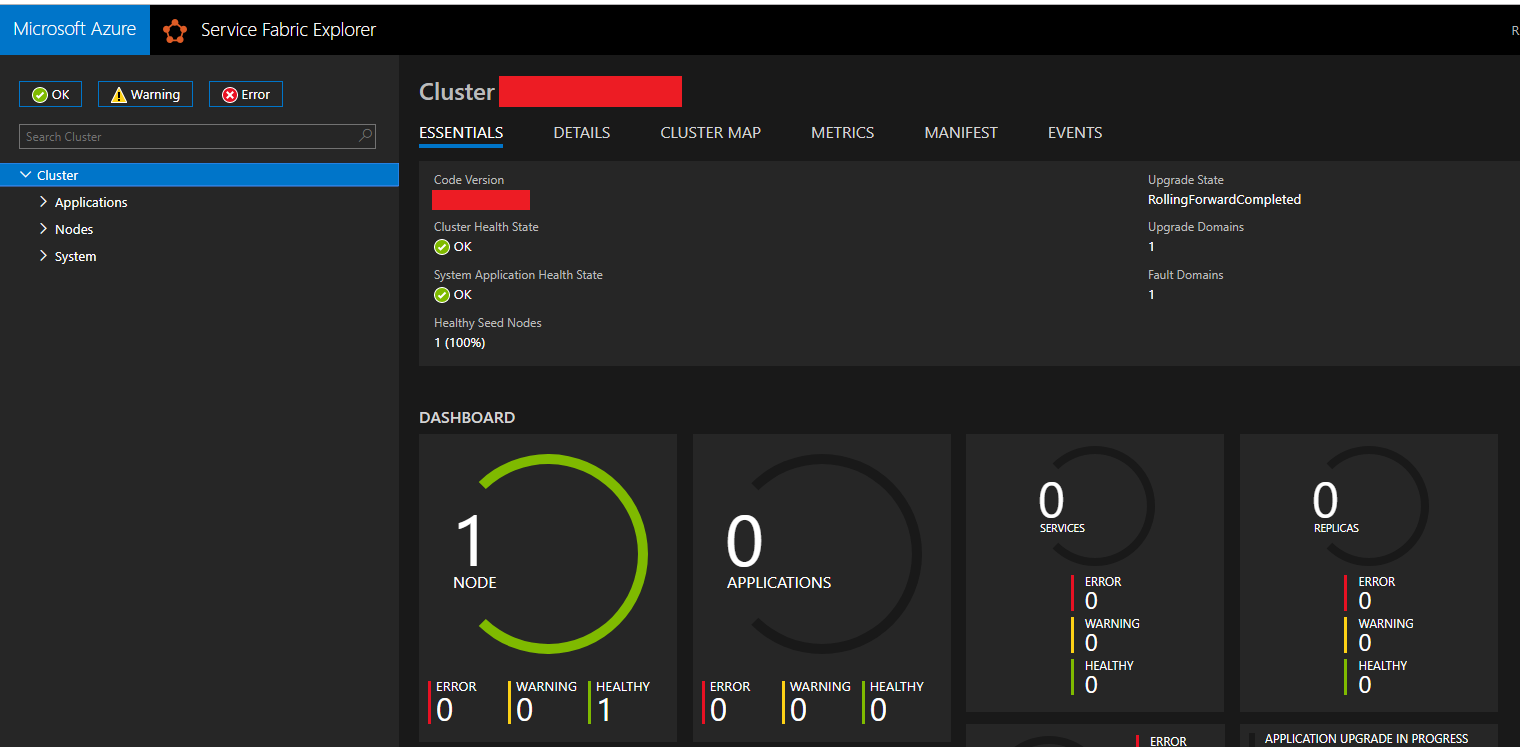Toggle the Error status filter
1520x747 pixels.
(245, 93)
